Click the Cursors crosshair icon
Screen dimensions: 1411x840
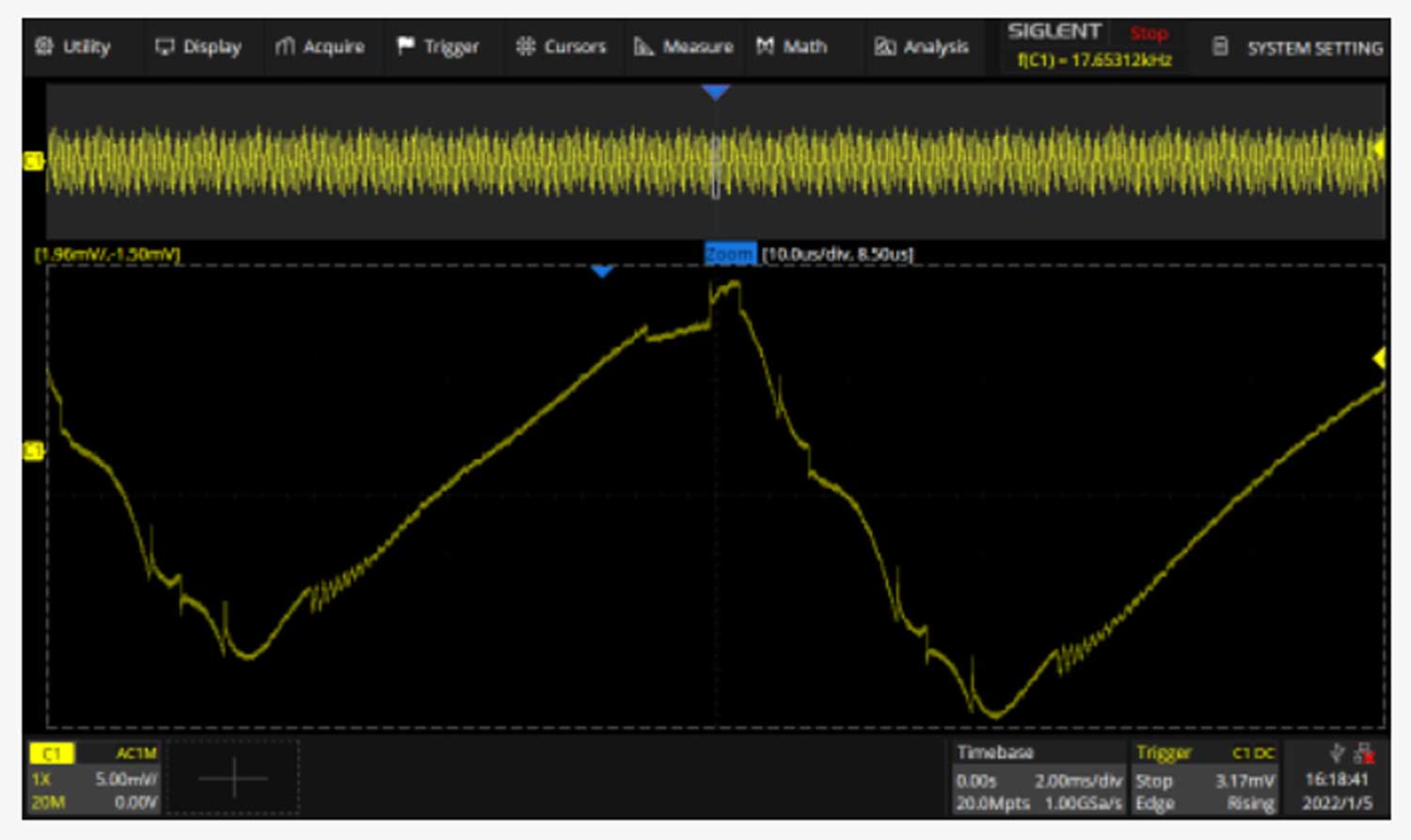pos(525,46)
